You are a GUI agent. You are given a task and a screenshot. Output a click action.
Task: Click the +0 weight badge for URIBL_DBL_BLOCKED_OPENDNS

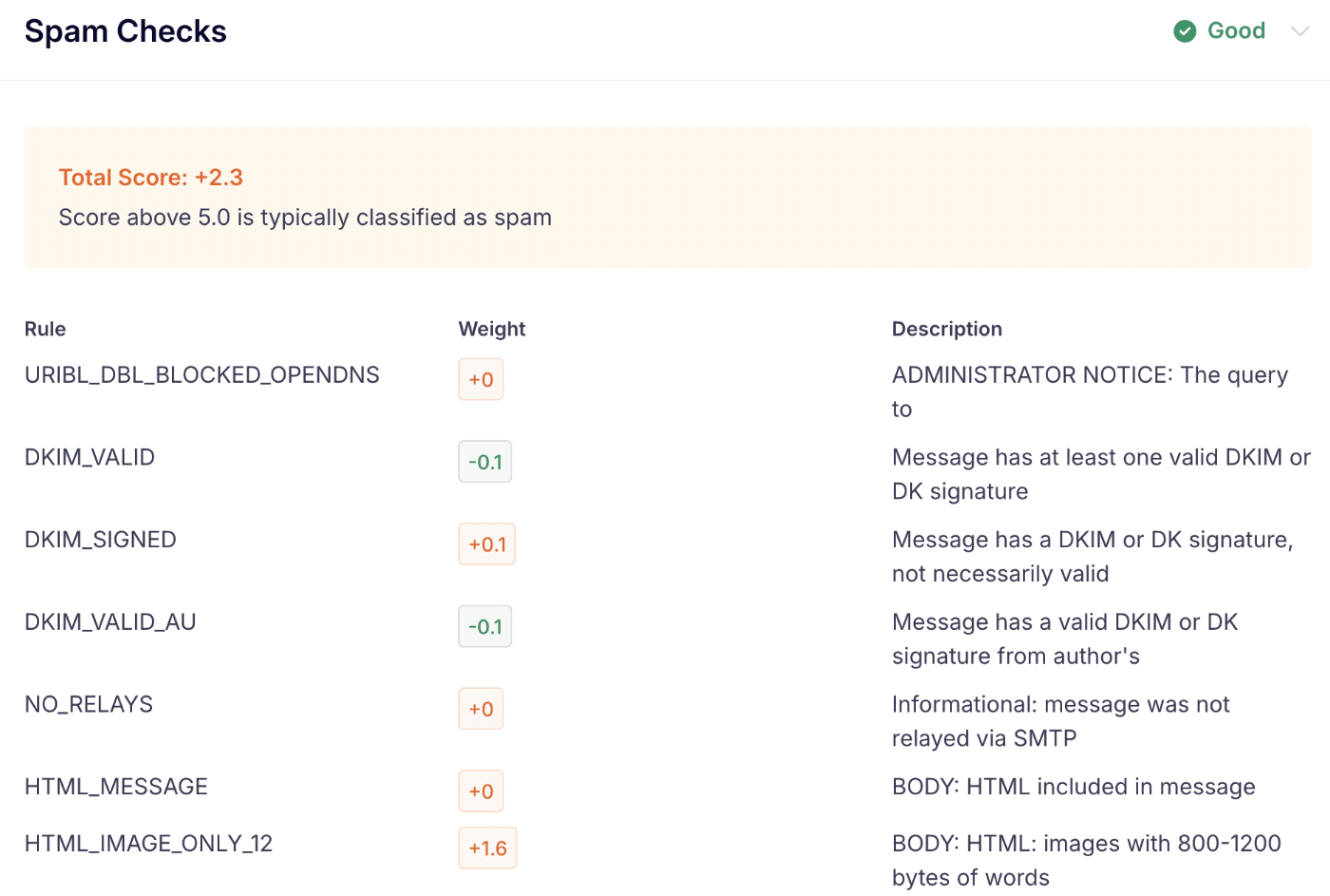(x=481, y=379)
